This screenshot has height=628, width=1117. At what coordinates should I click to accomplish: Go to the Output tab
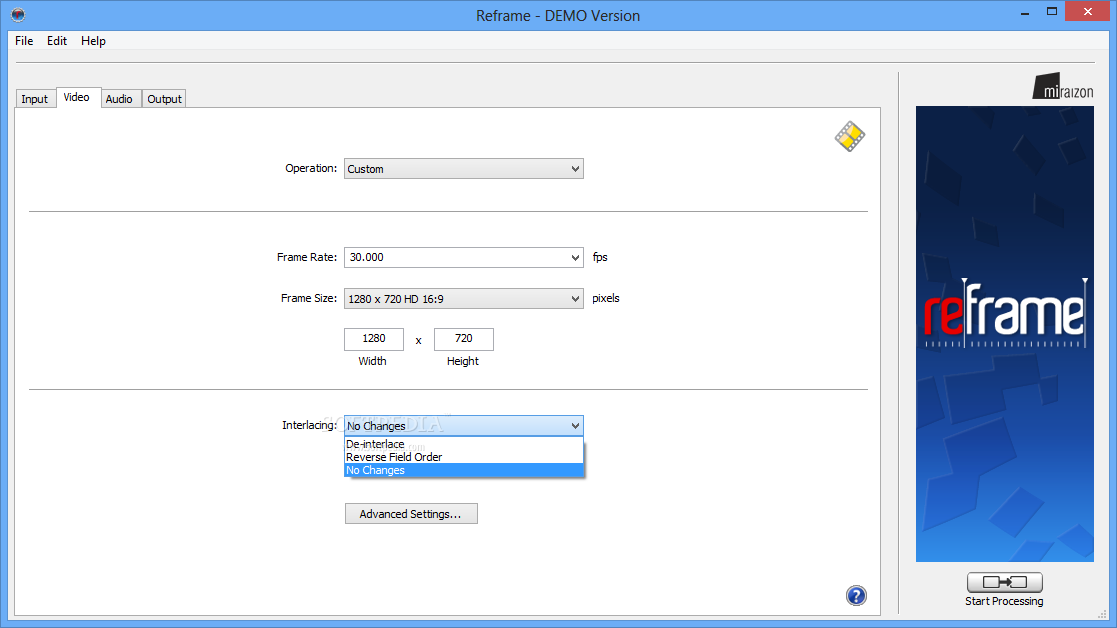click(165, 99)
